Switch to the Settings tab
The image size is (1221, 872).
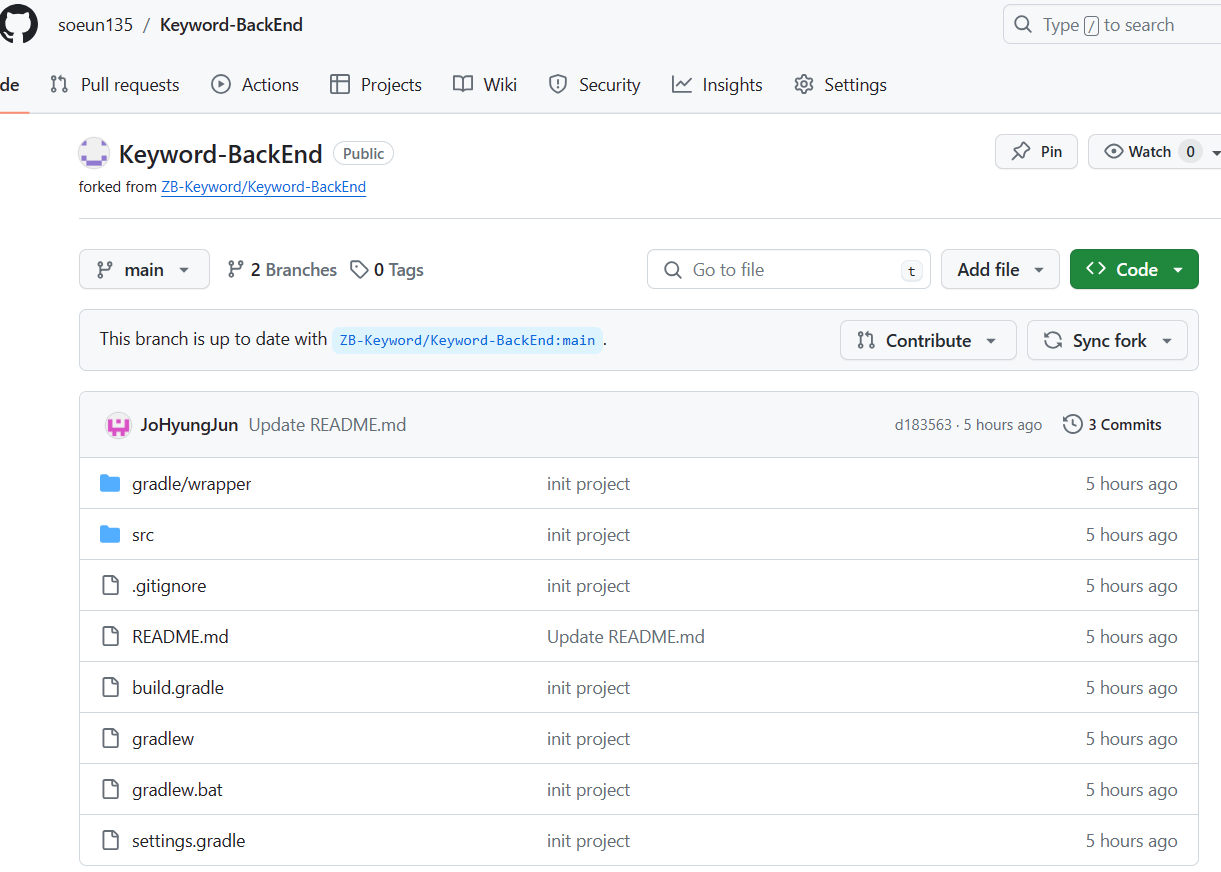pos(840,85)
